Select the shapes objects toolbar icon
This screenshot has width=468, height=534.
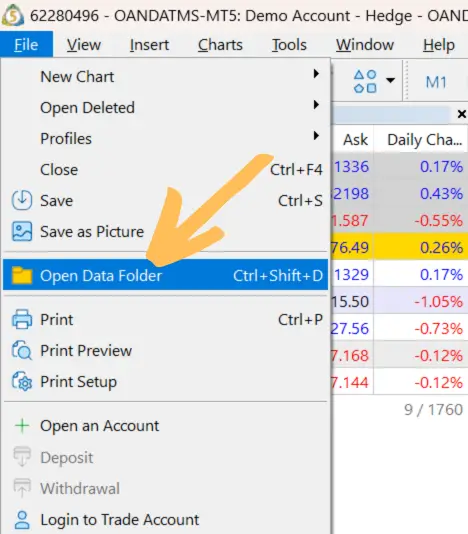365,81
